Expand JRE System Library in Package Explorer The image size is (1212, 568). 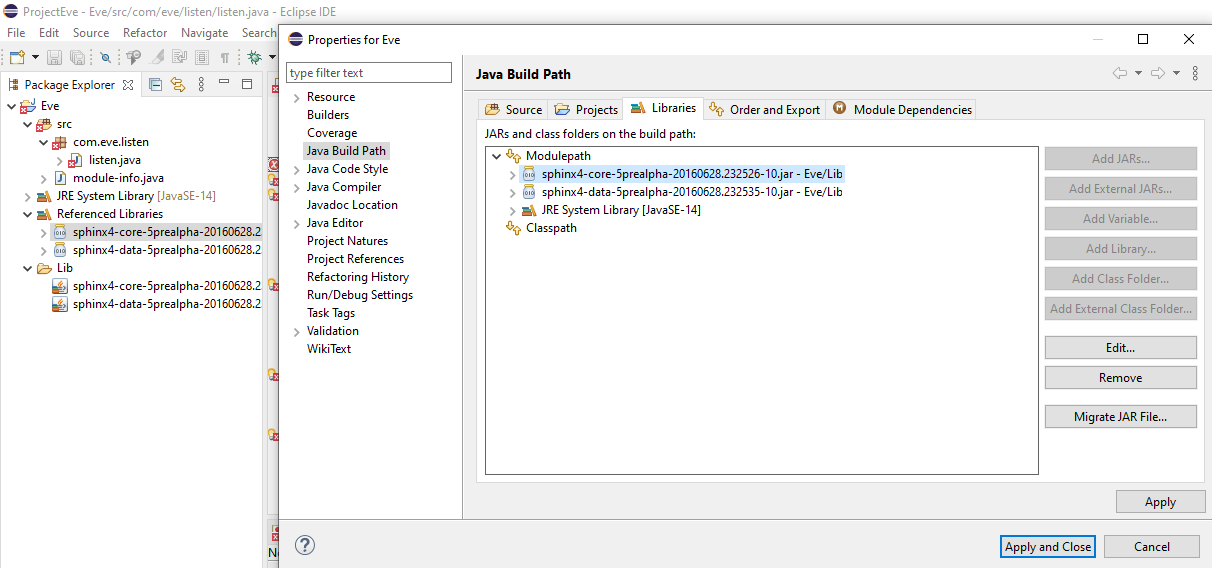(26, 196)
